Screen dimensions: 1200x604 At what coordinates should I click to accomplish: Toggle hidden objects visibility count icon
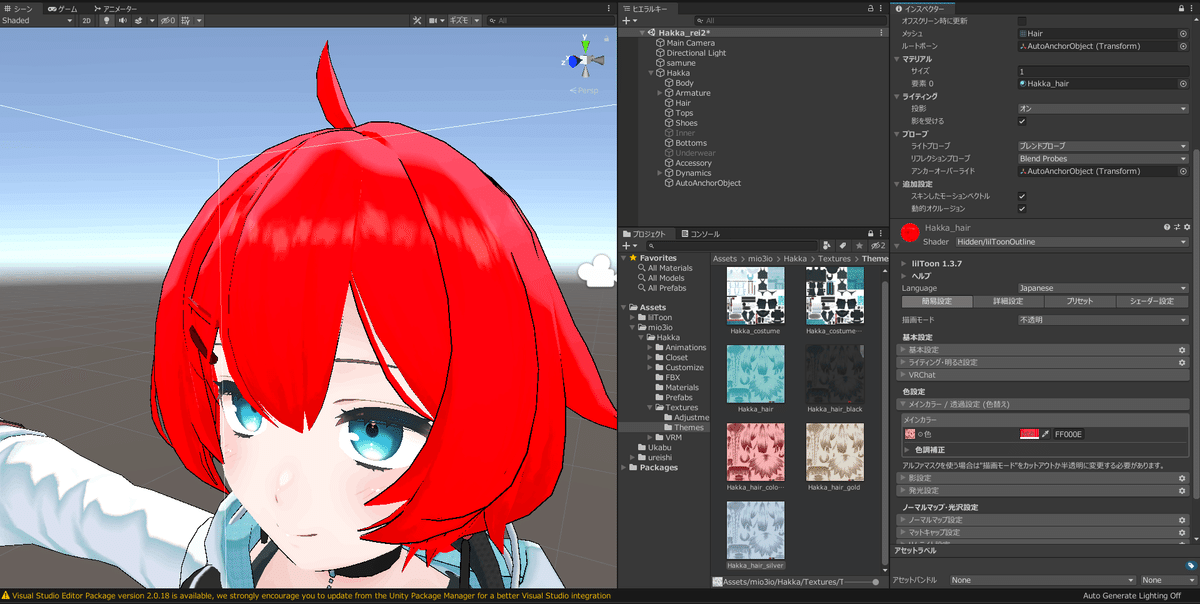[168, 20]
